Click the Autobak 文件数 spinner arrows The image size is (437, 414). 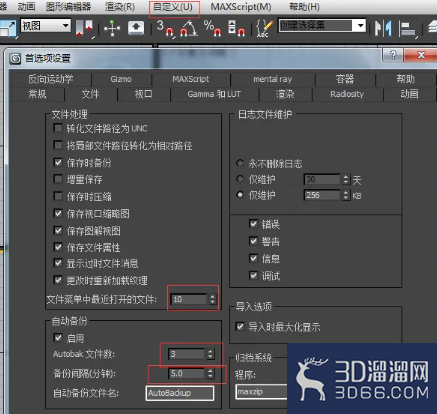pos(210,354)
